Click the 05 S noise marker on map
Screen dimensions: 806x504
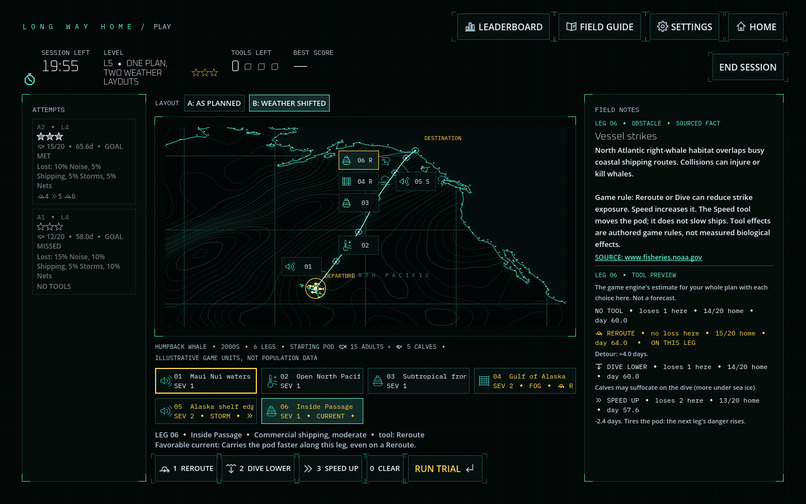point(415,181)
